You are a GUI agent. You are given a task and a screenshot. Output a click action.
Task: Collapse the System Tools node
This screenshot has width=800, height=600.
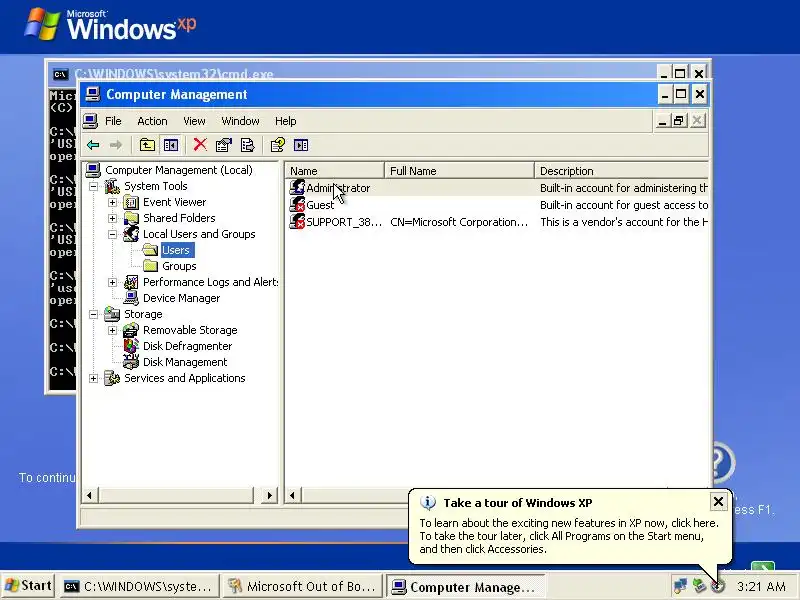tap(93, 186)
